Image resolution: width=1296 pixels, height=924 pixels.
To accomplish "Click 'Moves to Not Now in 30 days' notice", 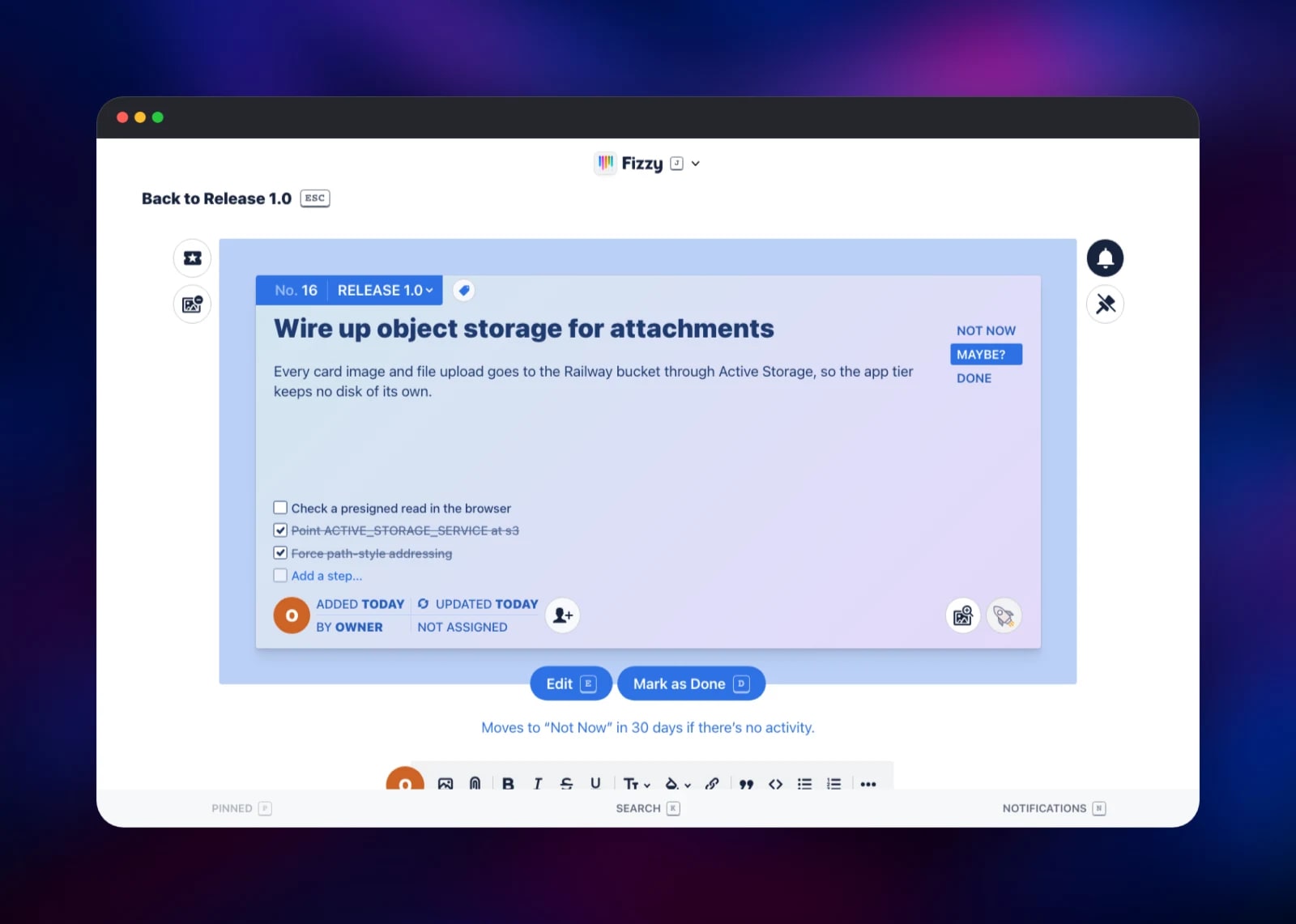I will tap(648, 727).
